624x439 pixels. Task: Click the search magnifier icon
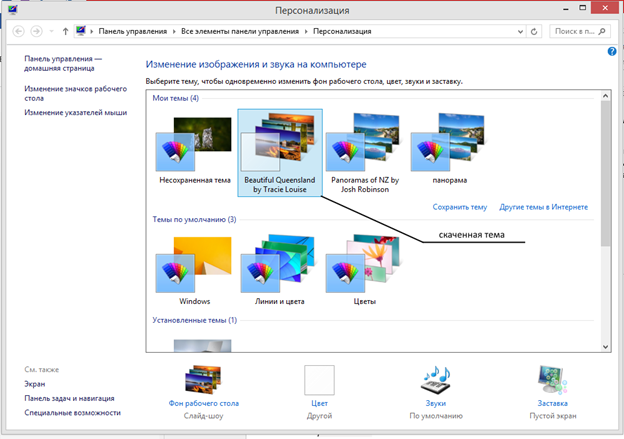pyautogui.click(x=602, y=31)
